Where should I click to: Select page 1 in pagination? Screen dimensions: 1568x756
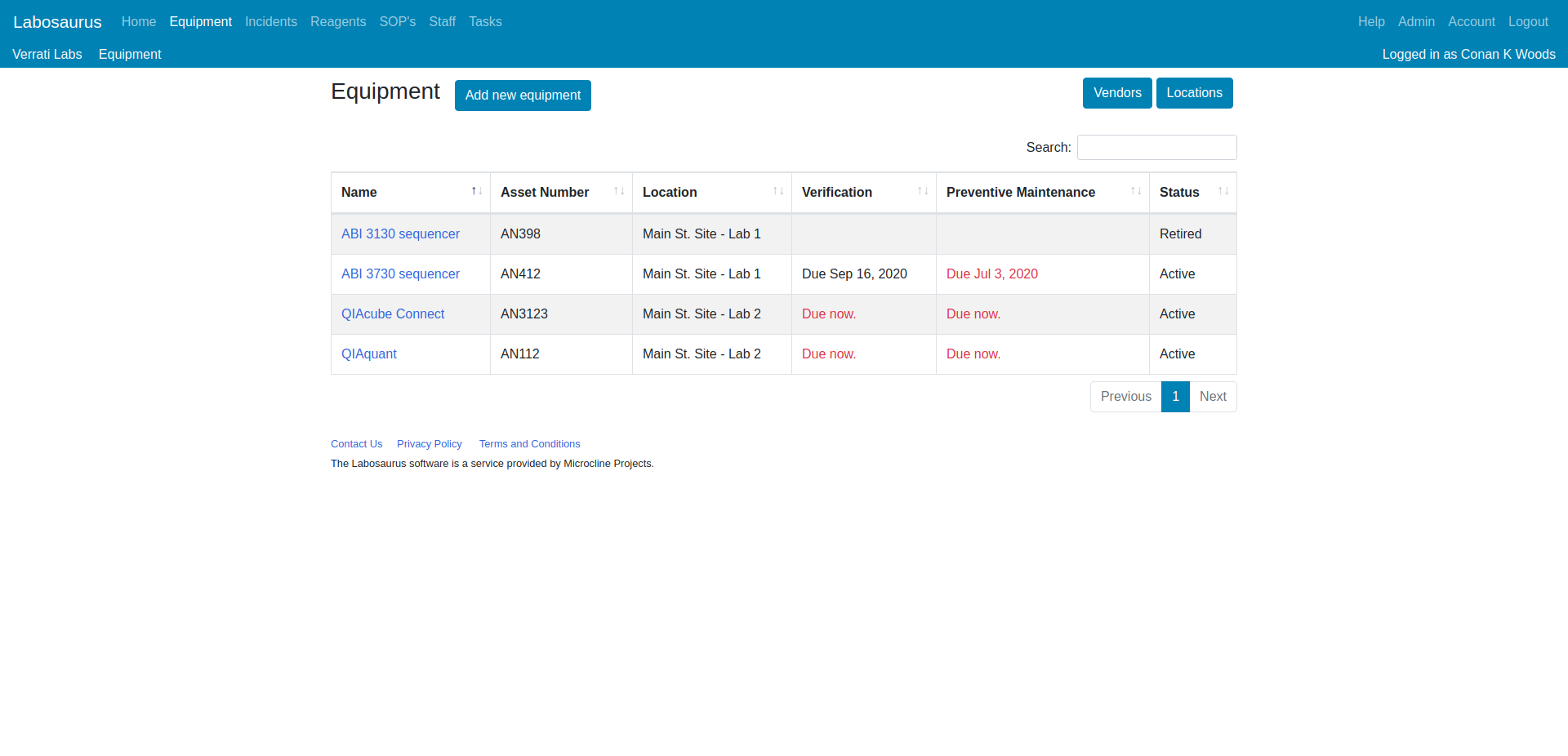coord(1175,397)
